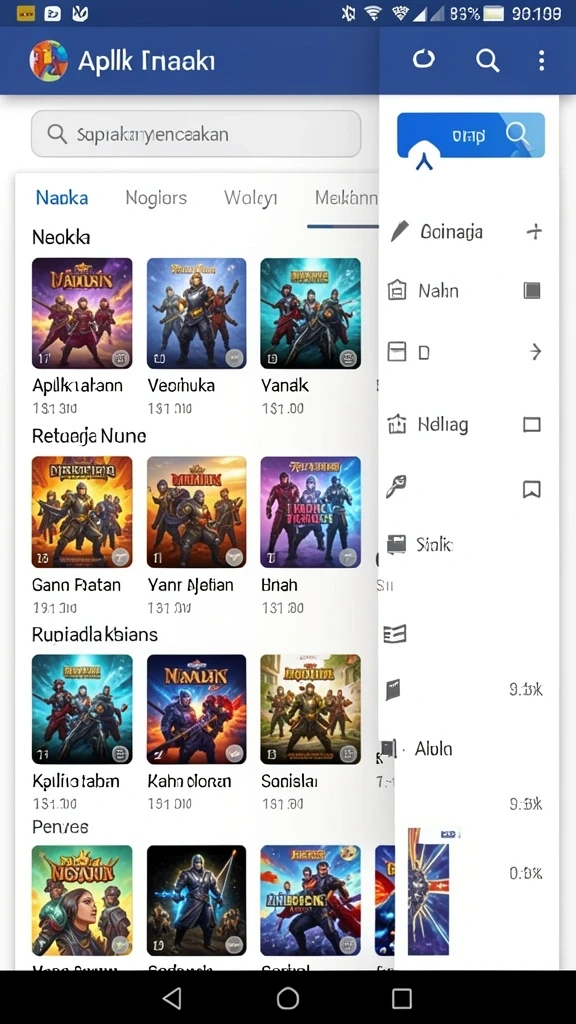This screenshot has height=1024, width=576.
Task: Tap the Android home navigation button
Action: [287, 997]
